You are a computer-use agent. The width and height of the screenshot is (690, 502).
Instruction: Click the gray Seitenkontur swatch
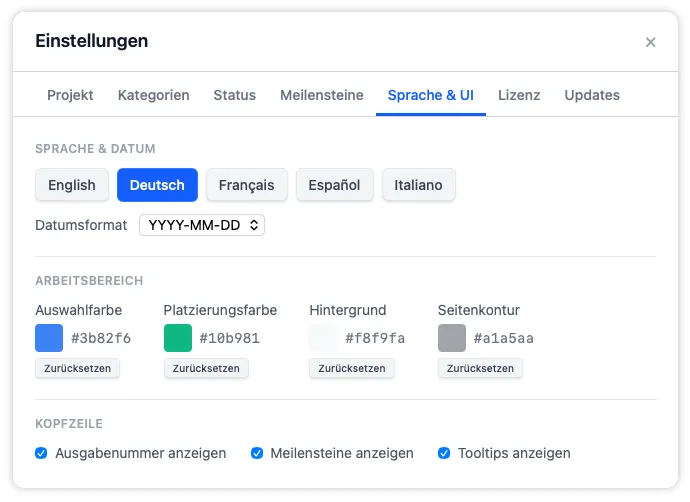(x=451, y=338)
